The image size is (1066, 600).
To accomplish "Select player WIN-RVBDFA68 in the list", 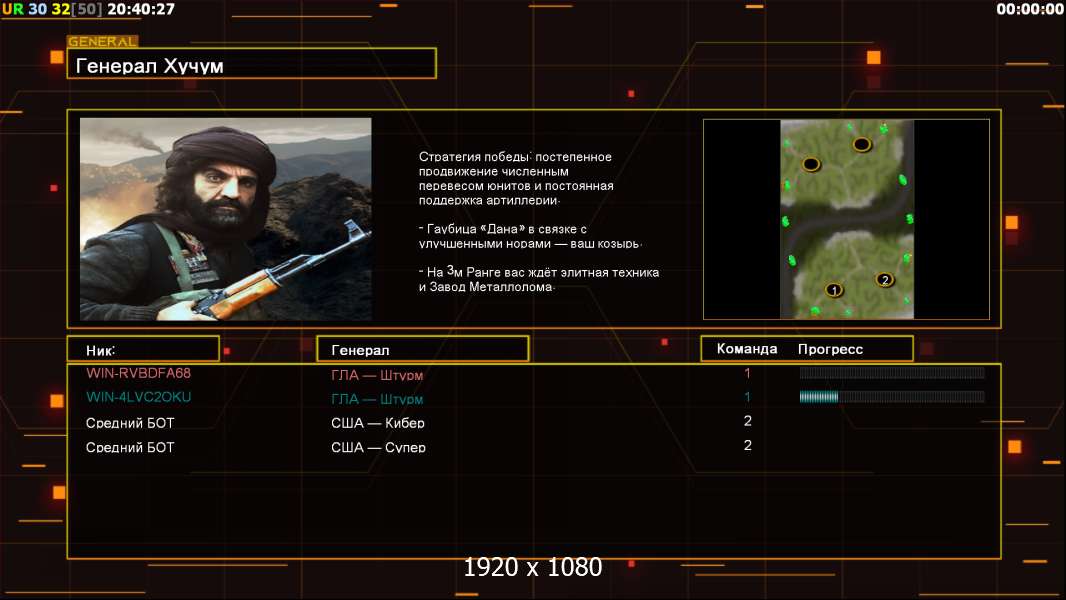I will coord(138,373).
